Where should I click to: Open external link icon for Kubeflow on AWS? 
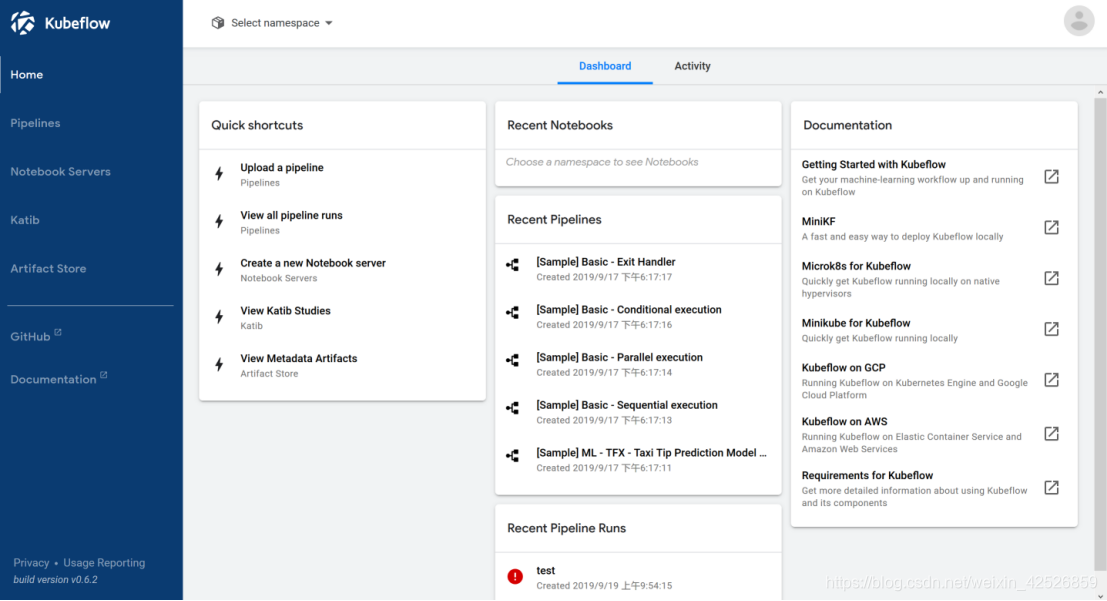coord(1051,434)
